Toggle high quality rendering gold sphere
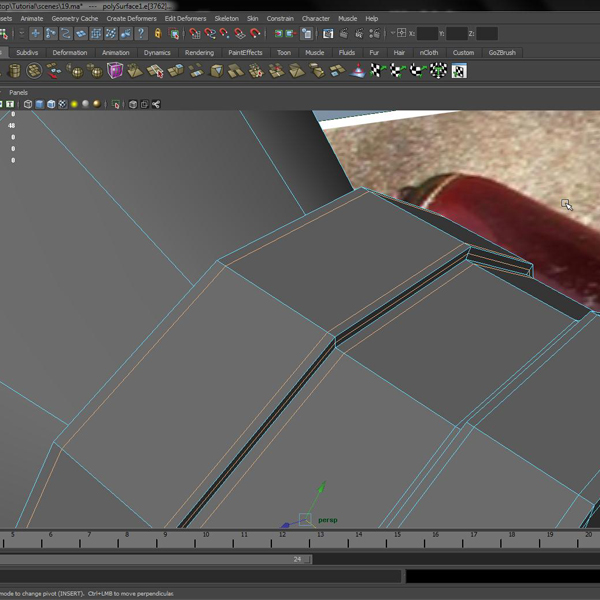This screenshot has height=600, width=600. (97, 104)
